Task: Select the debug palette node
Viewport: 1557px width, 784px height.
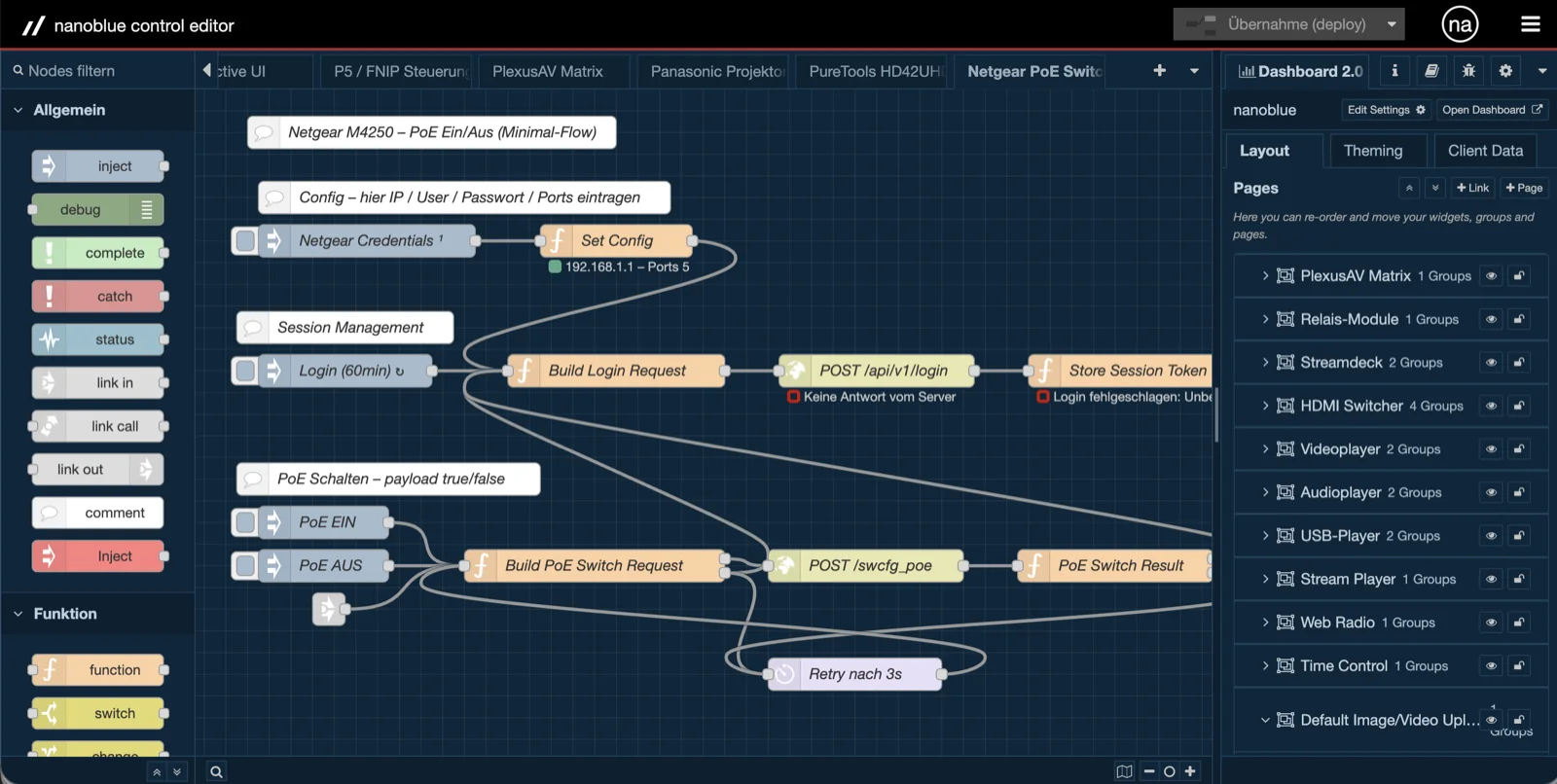Action: 97,209
